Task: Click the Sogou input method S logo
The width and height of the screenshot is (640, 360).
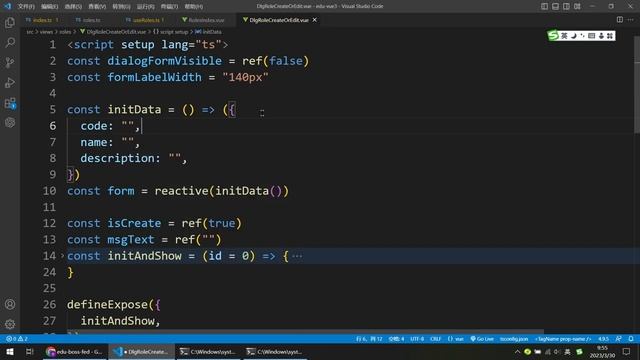Action: point(553,36)
